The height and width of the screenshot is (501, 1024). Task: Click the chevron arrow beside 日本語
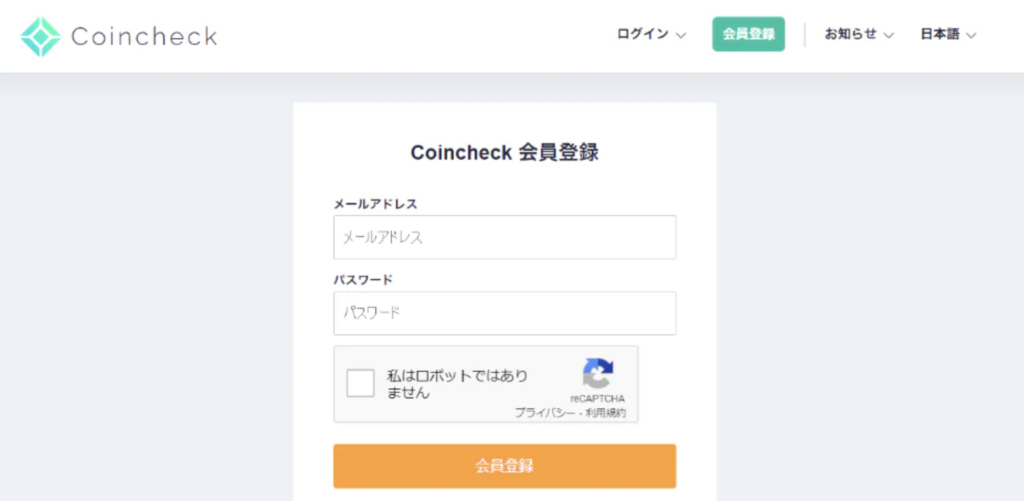click(970, 35)
